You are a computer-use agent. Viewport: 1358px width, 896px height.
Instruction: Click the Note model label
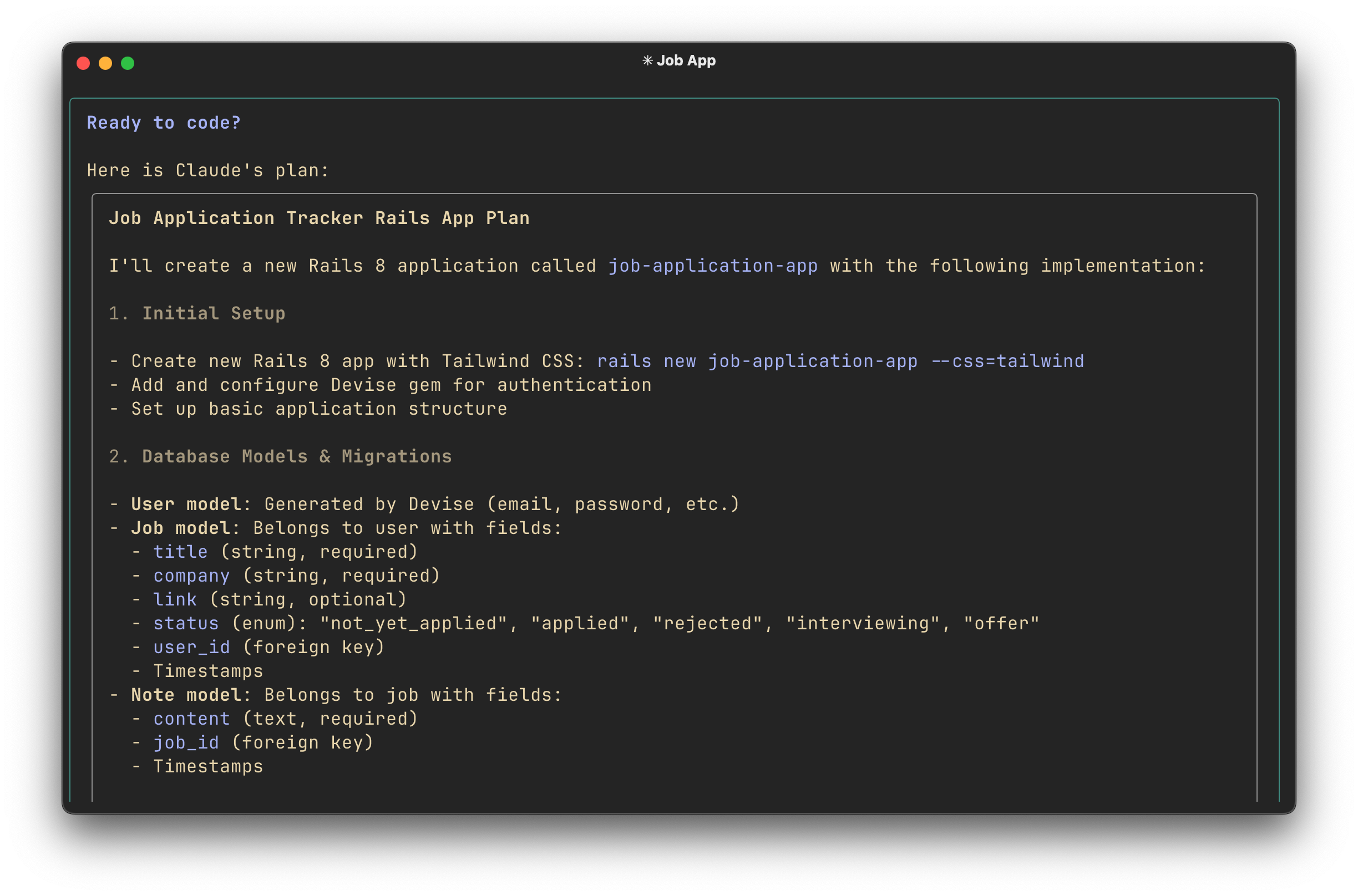pos(186,695)
